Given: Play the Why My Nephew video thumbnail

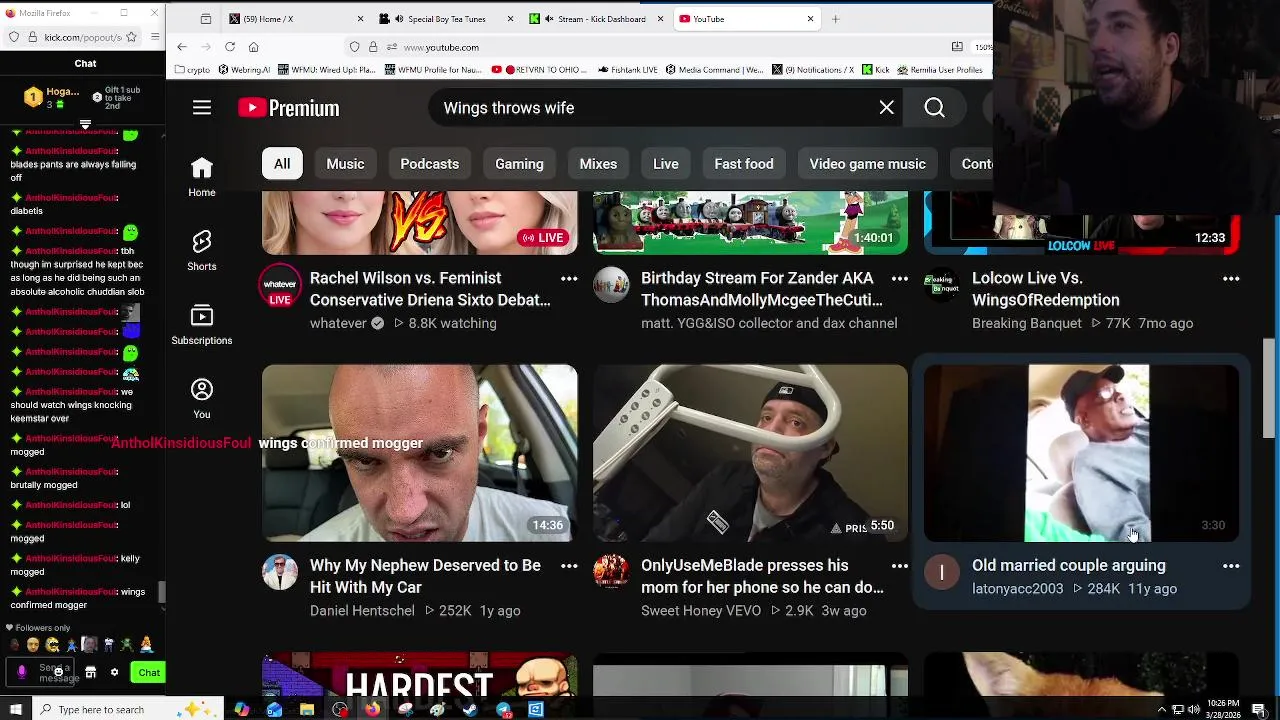Looking at the screenshot, I should click(x=419, y=453).
